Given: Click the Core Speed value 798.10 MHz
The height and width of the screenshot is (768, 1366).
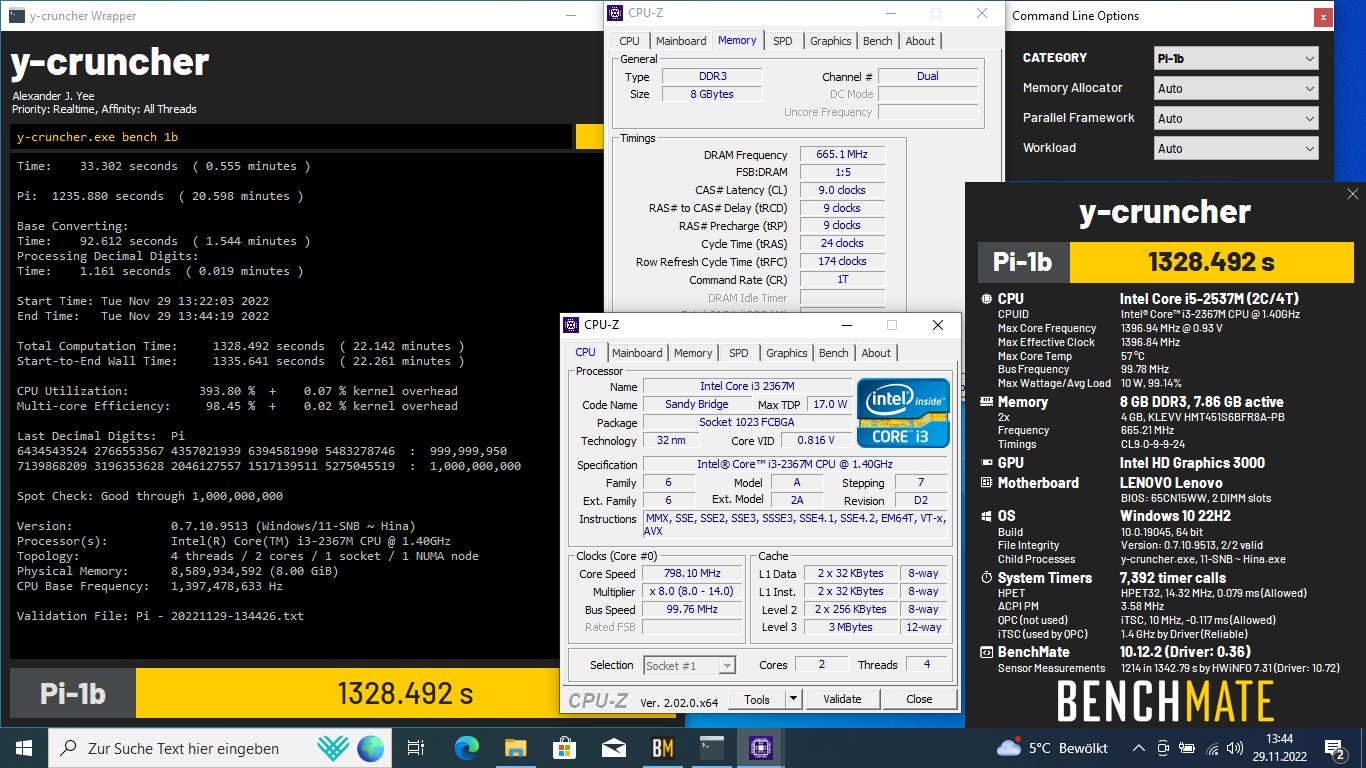Looking at the screenshot, I should [x=690, y=573].
